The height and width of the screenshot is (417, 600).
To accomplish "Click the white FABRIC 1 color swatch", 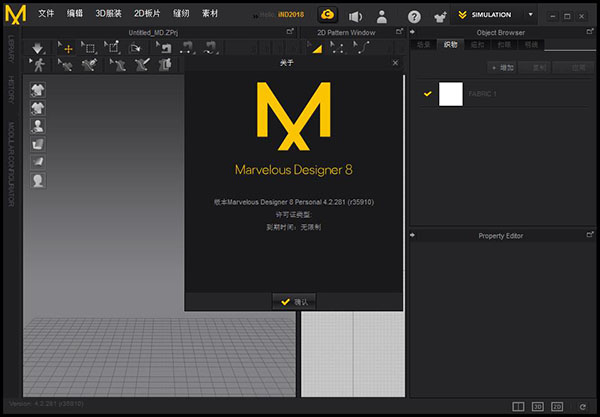I will (450, 94).
